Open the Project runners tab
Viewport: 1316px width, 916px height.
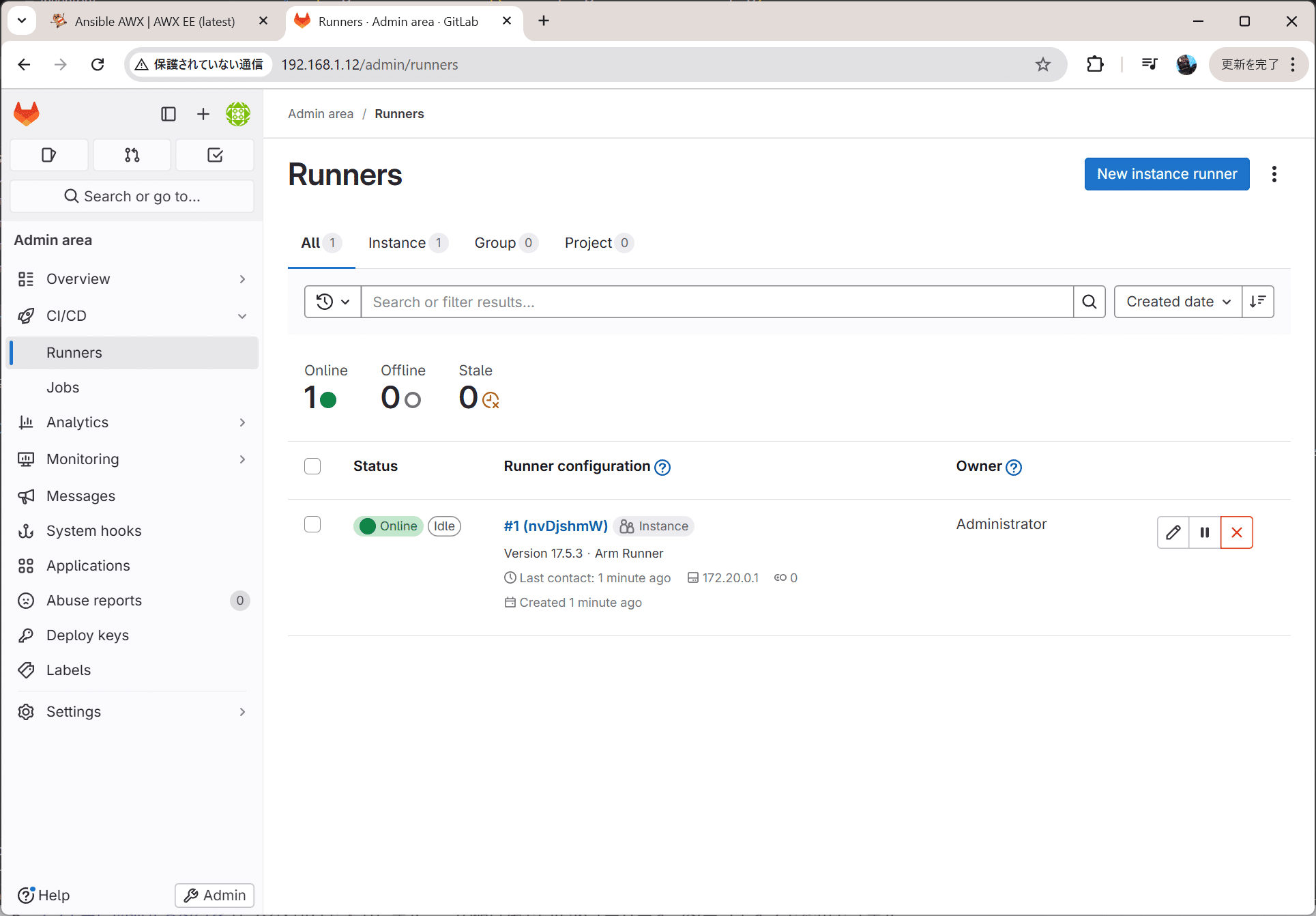587,243
